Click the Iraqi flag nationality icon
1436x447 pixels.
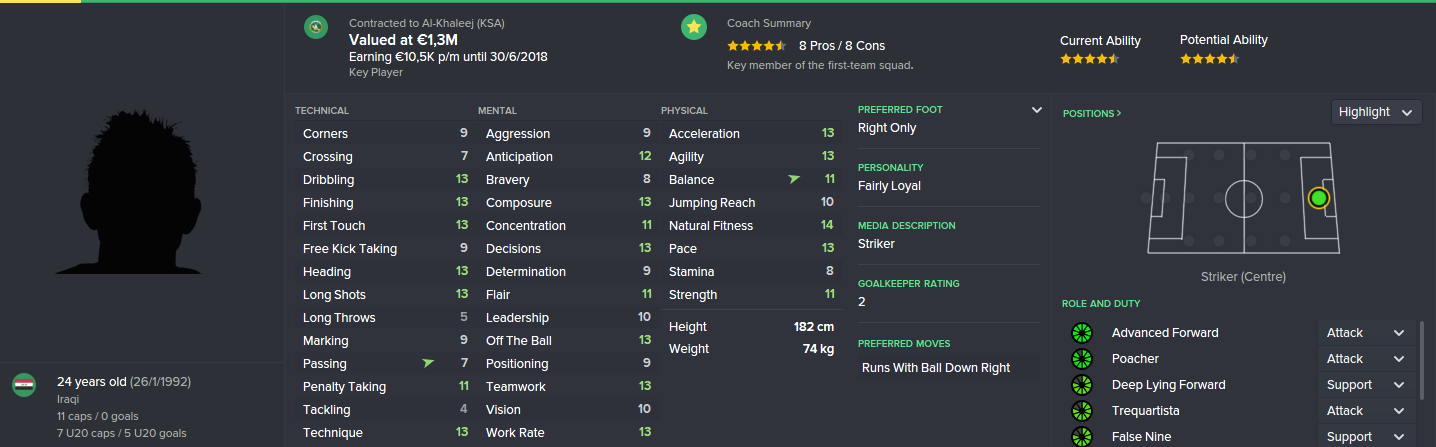tap(24, 385)
